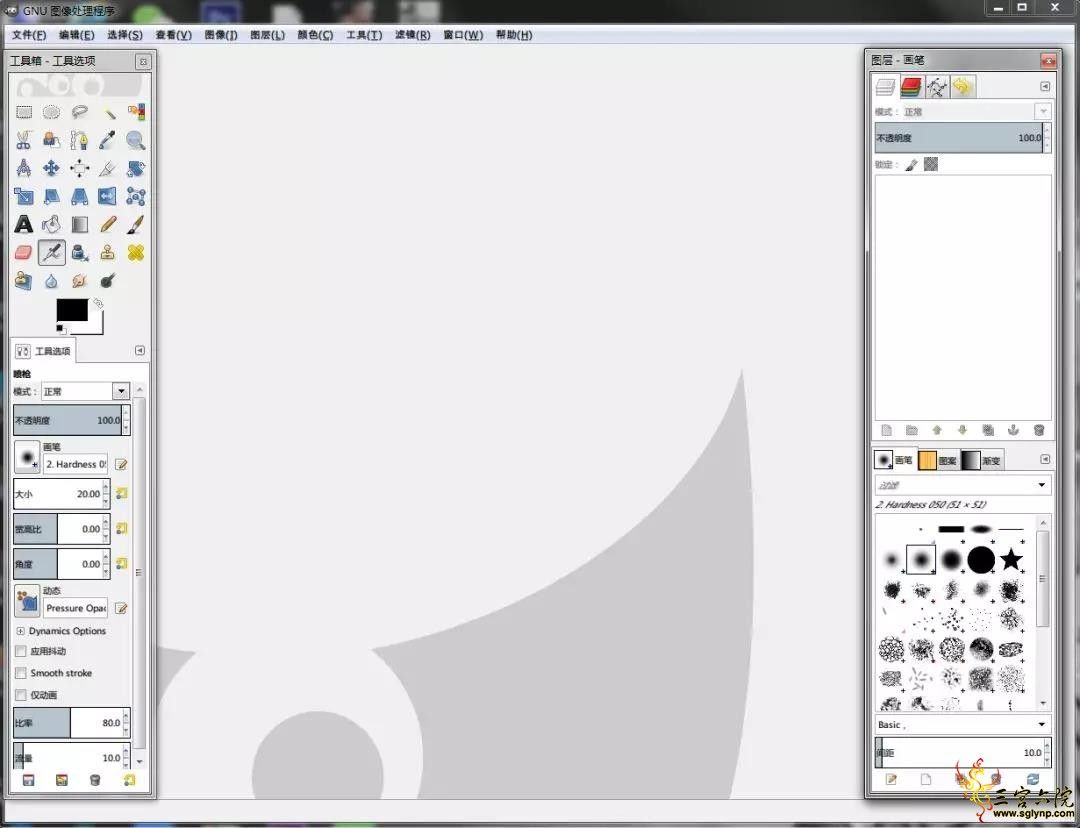Switch to the Undo History tab
This screenshot has height=828, width=1080.
click(962, 87)
